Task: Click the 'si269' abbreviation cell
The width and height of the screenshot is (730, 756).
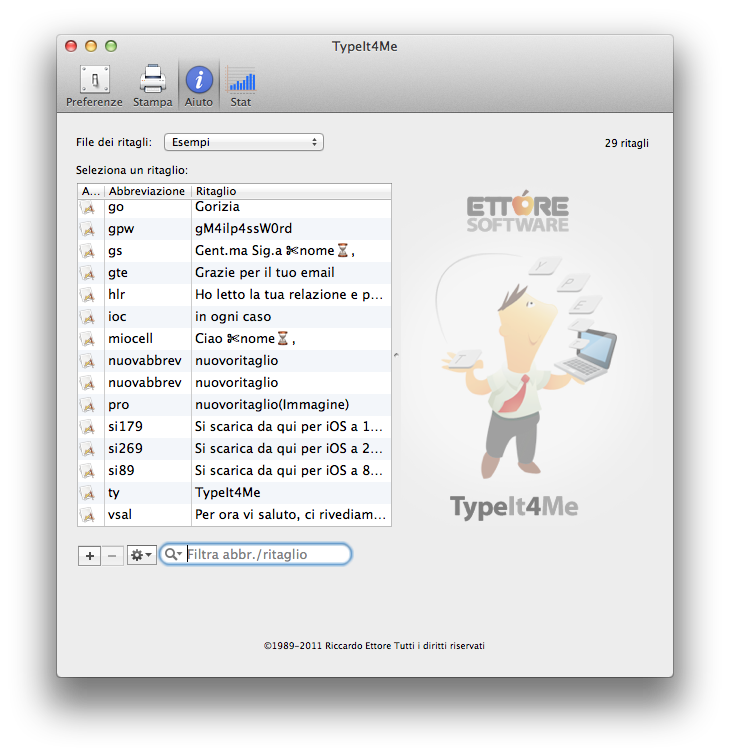Action: pos(148,449)
